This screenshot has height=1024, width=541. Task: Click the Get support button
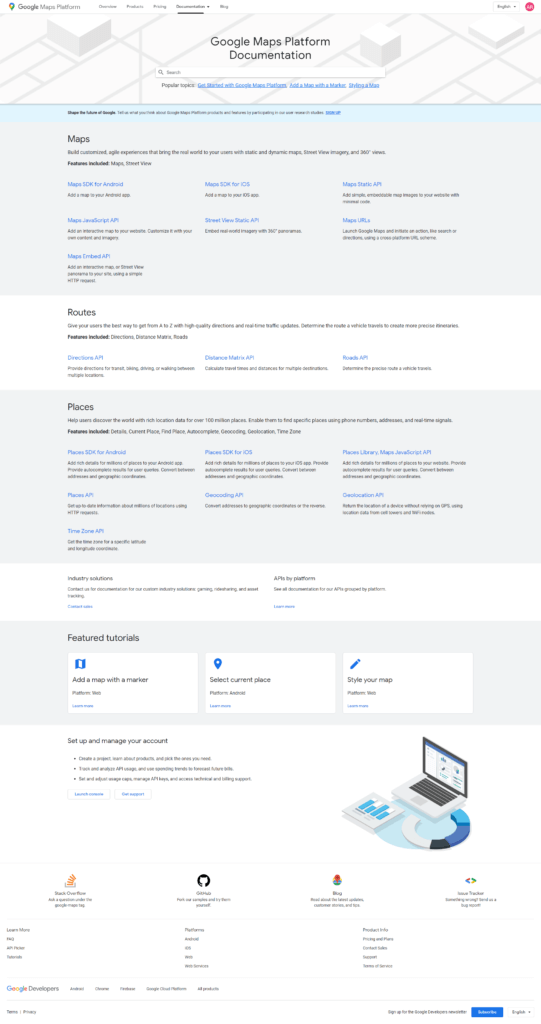133,794
